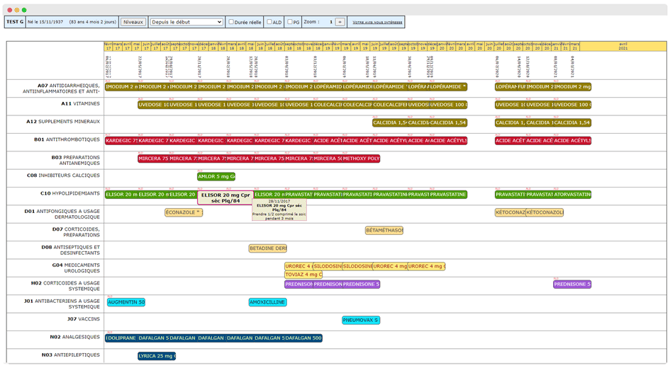
Task: Enable the Durée réelle checkbox
Action: 231,22
